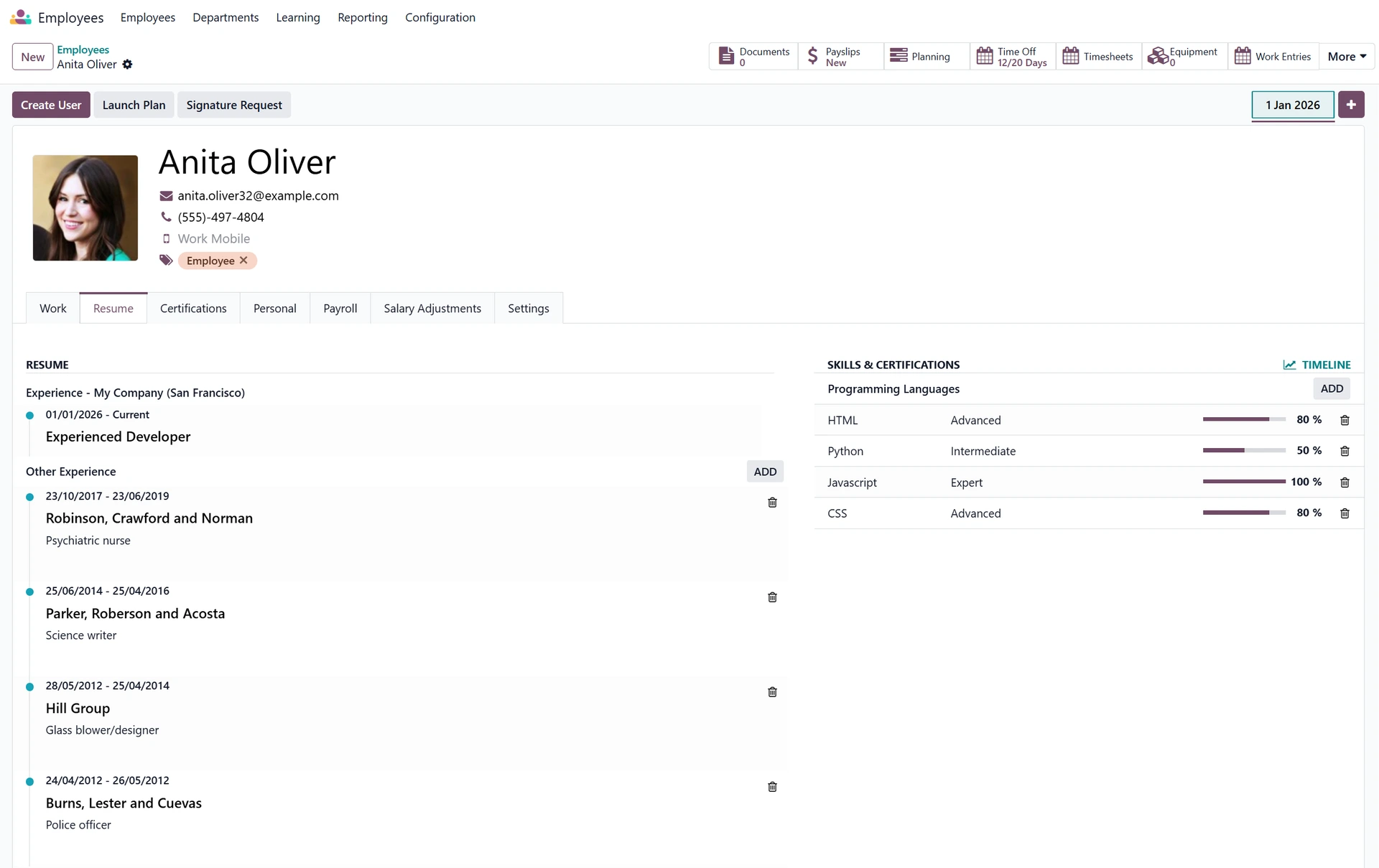
Task: Delete the CSS skill
Action: point(1345,513)
